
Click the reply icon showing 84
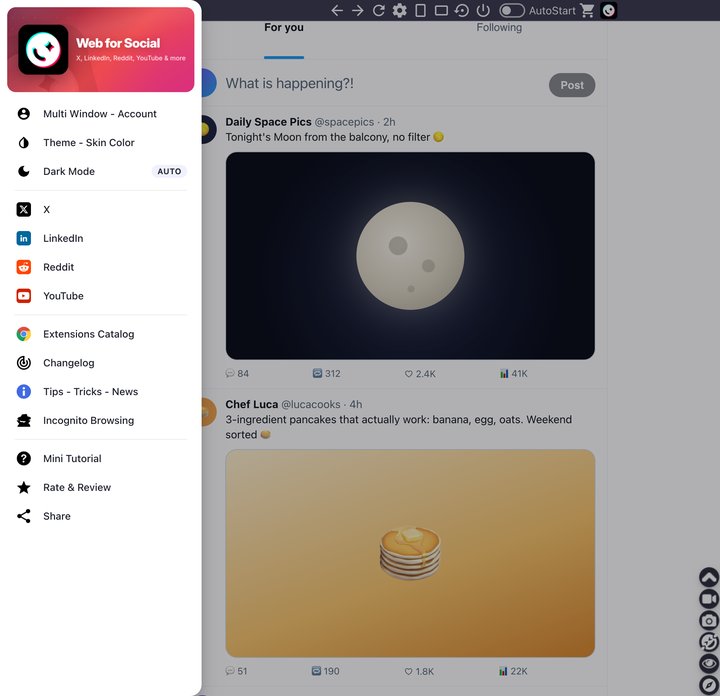(x=237, y=374)
